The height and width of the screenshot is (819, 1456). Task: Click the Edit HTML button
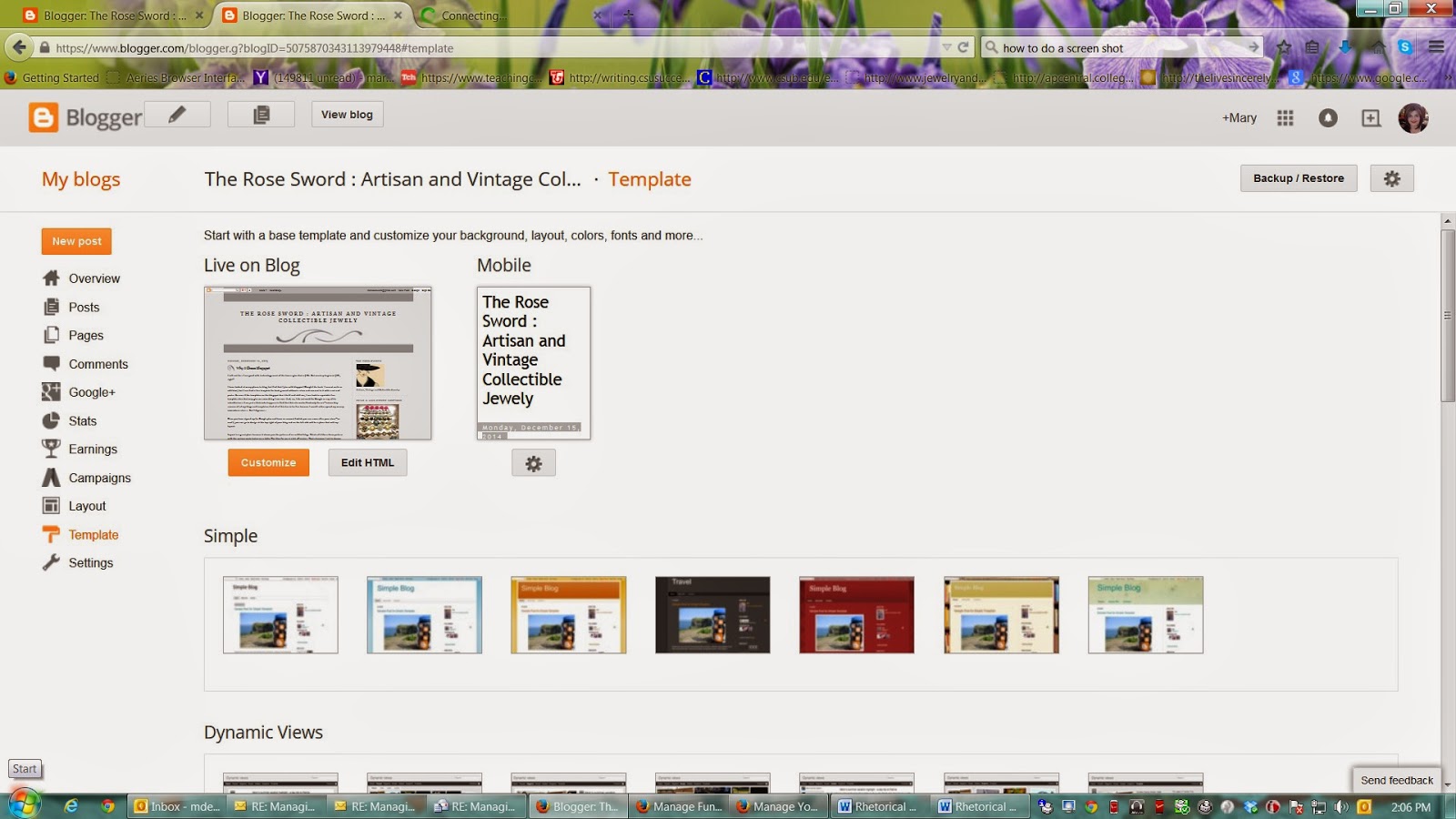coord(368,462)
